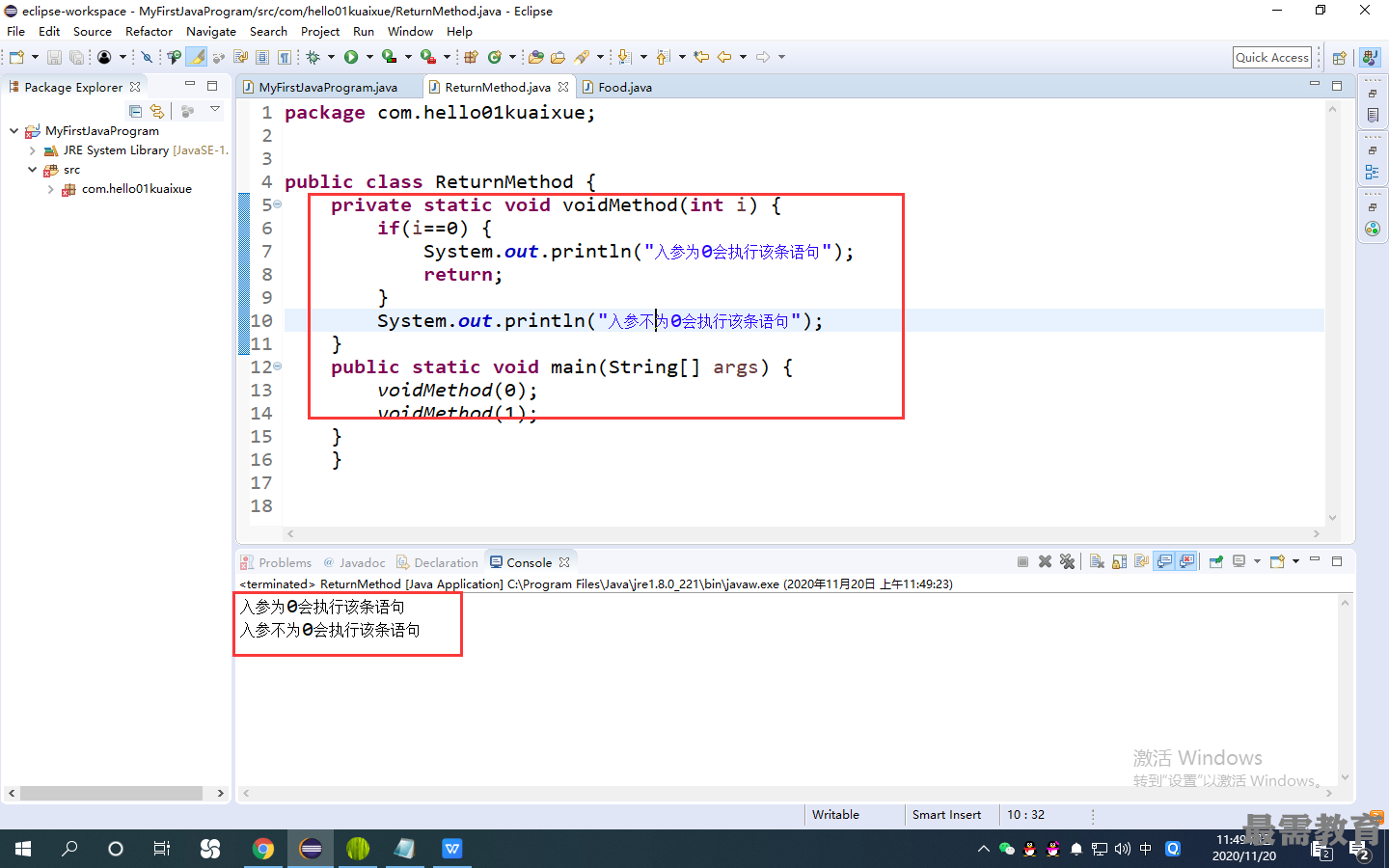Click the Forward navigation arrow
This screenshot has width=1389, height=868.
763,57
